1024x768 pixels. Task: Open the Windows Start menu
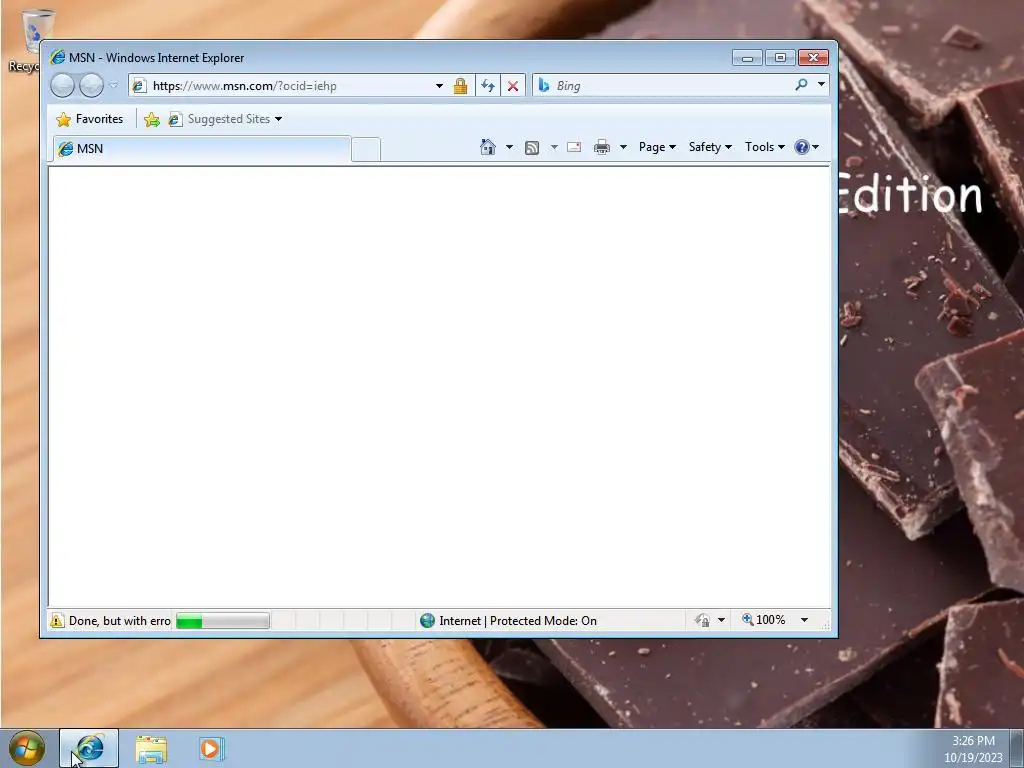[x=27, y=748]
